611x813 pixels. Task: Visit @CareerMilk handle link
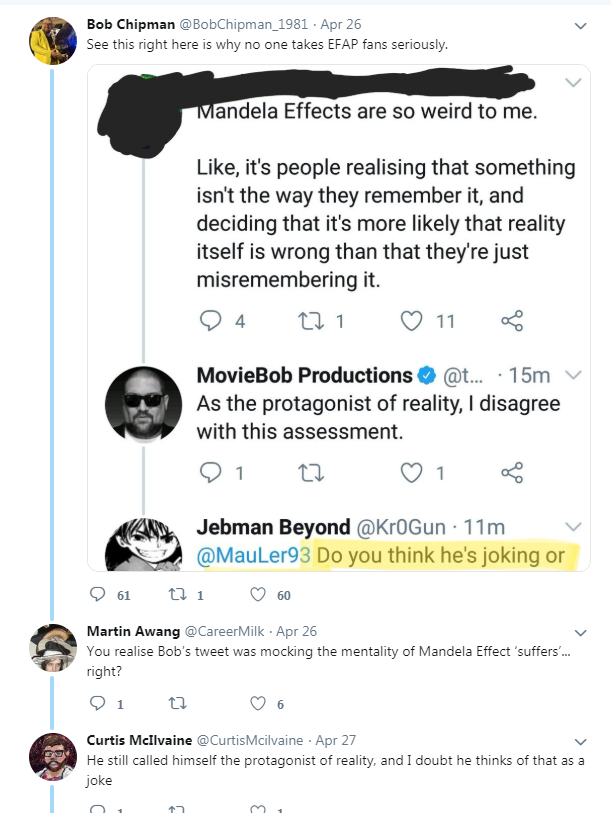pos(225,632)
